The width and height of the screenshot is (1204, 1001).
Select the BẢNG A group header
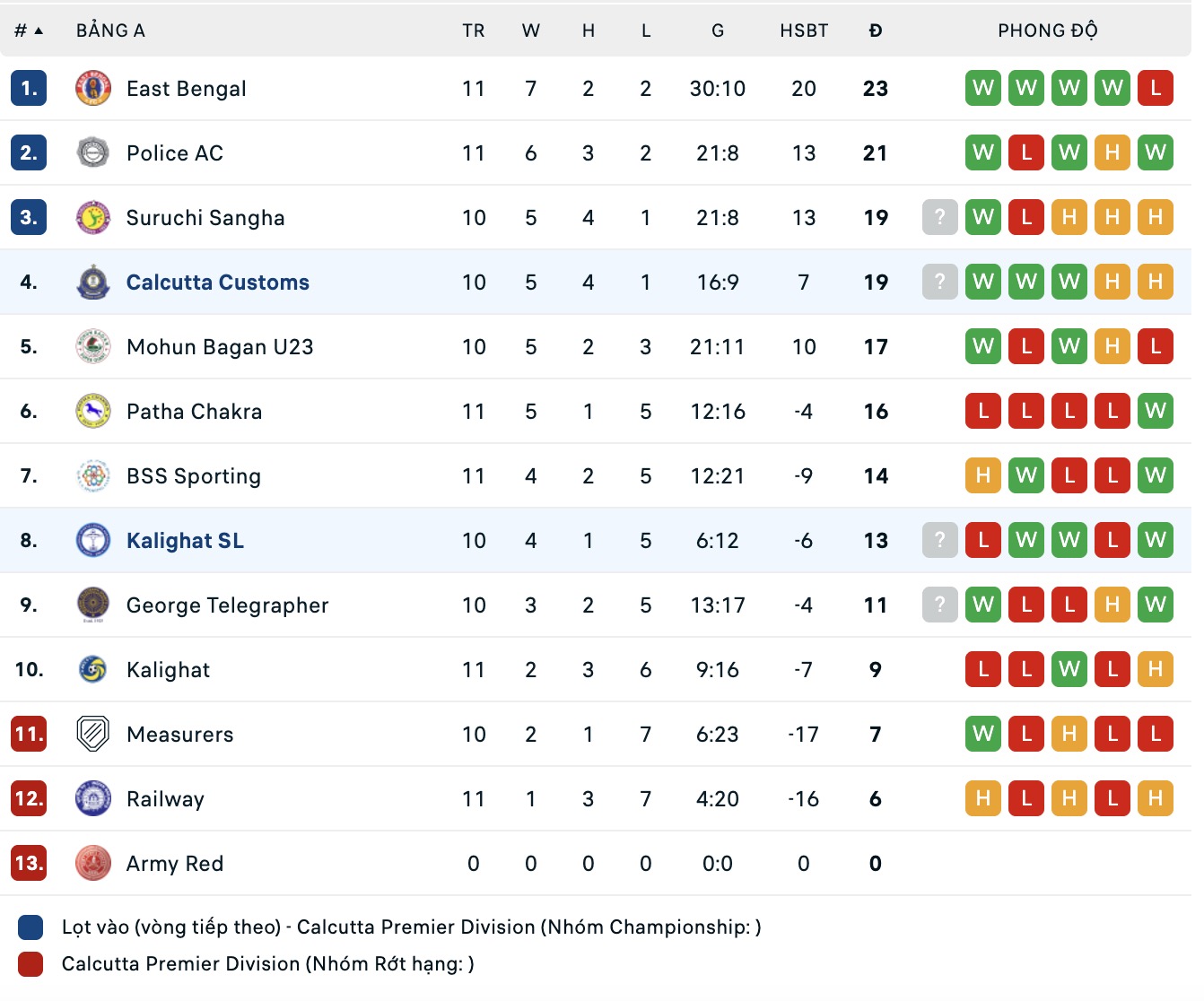point(110,30)
